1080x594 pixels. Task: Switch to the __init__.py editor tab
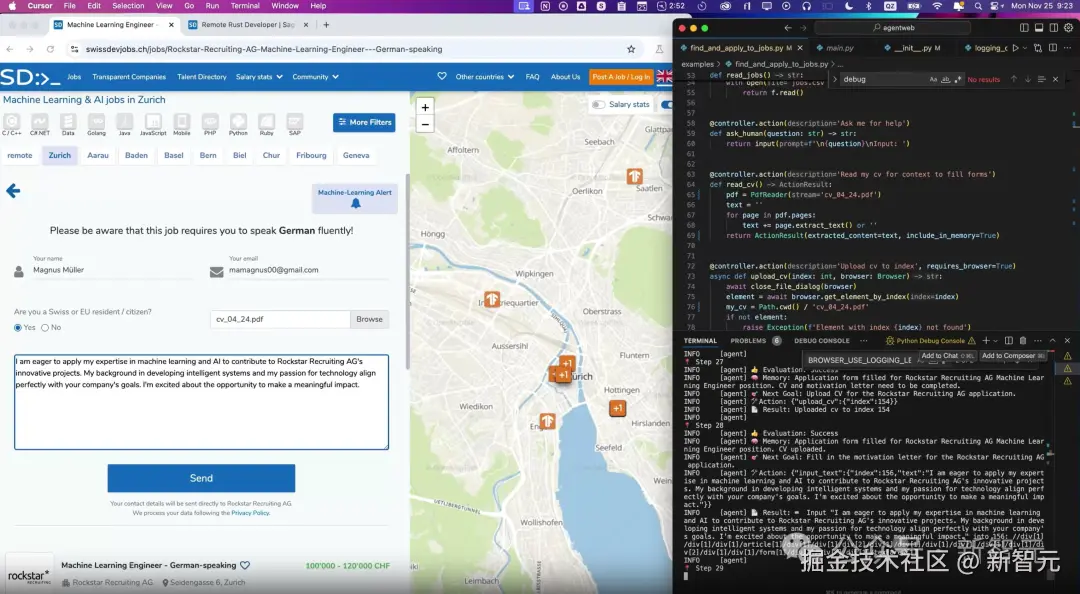click(x=916, y=48)
